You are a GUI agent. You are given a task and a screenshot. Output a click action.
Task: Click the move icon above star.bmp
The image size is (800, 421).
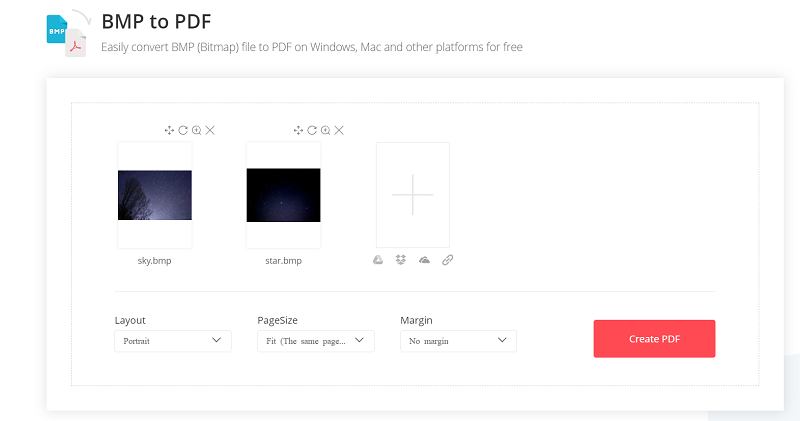(298, 130)
